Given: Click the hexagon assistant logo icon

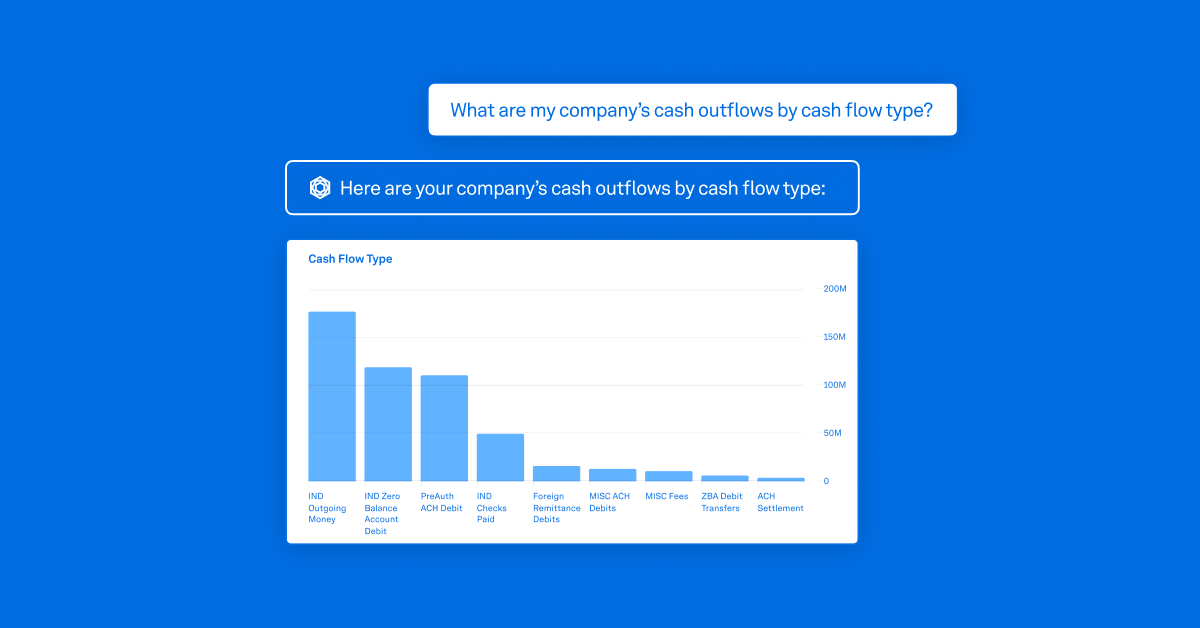Looking at the screenshot, I should (320, 188).
